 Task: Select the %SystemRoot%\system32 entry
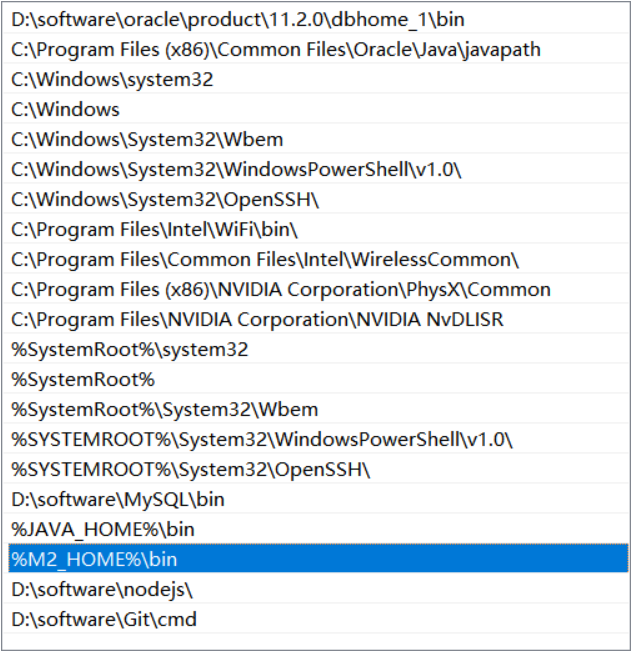tap(317, 349)
